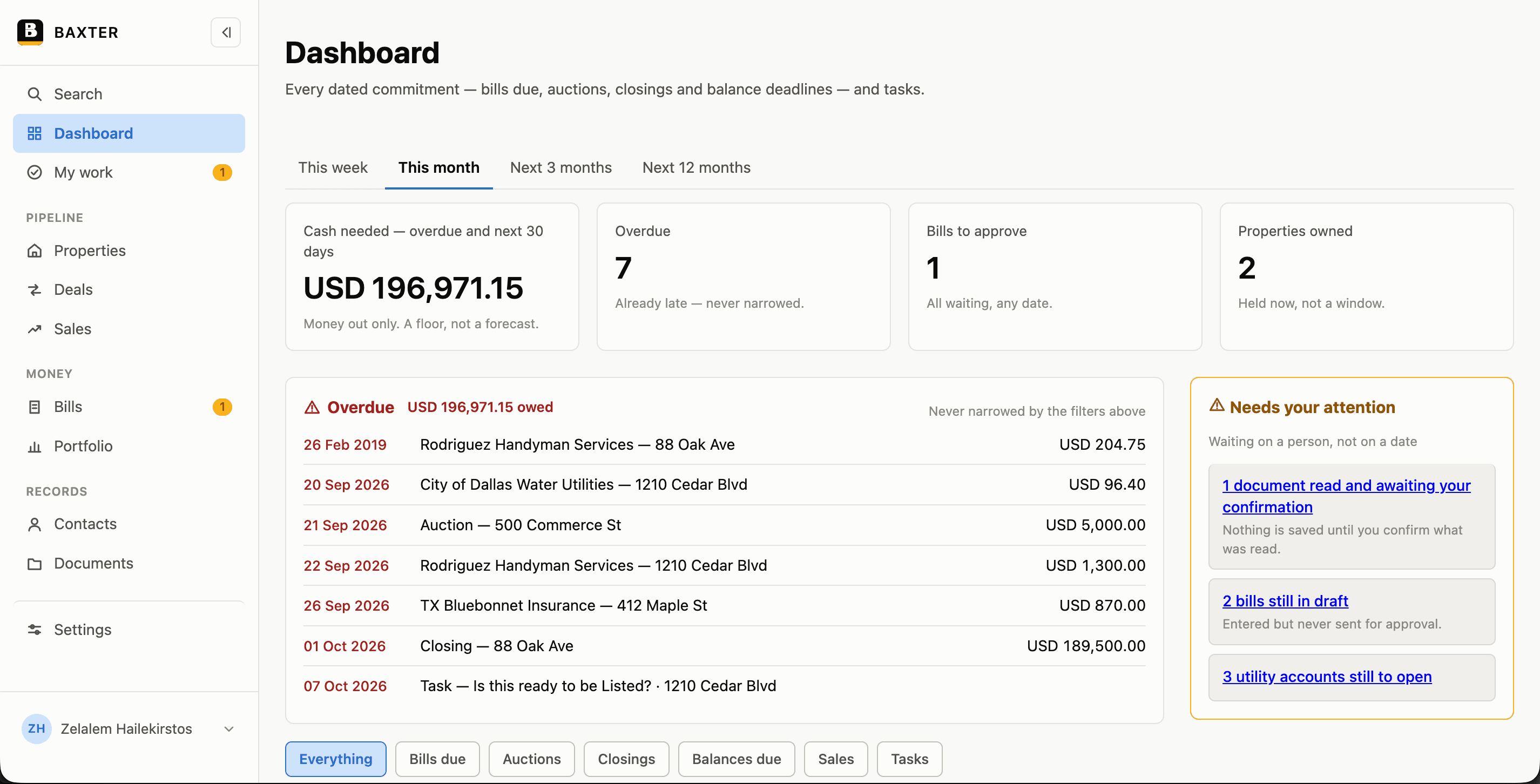This screenshot has width=1540, height=784.
Task: Filter by Bills due
Action: coord(437,758)
